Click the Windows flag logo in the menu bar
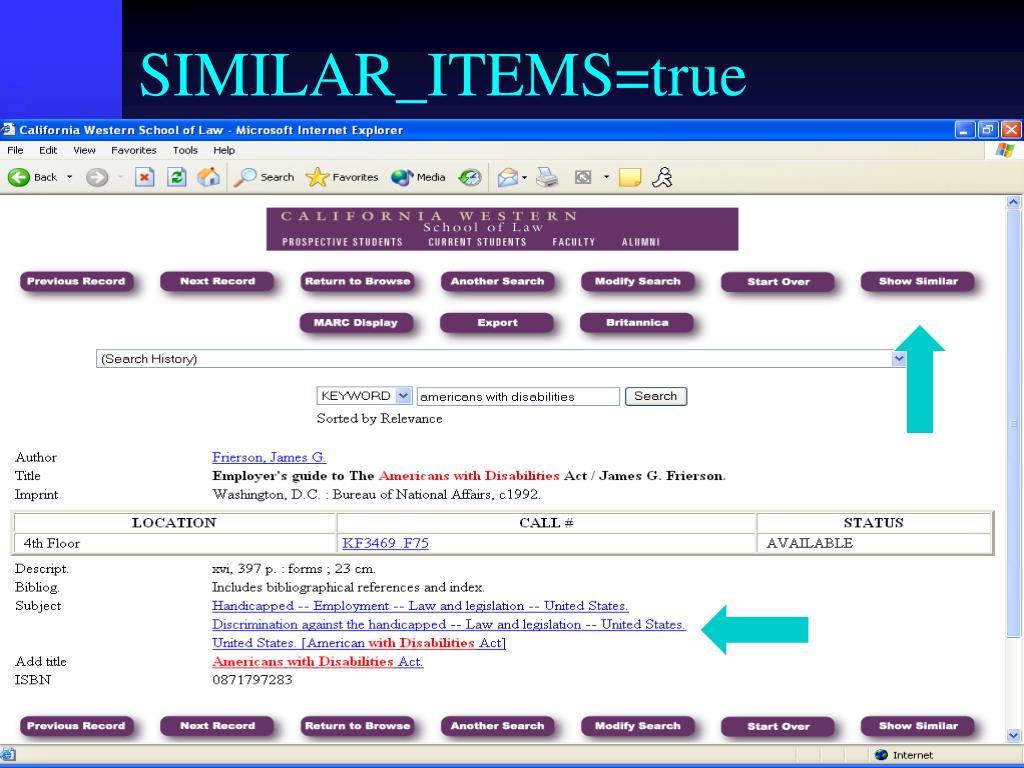The image size is (1024, 768). pyautogui.click(x=1004, y=150)
